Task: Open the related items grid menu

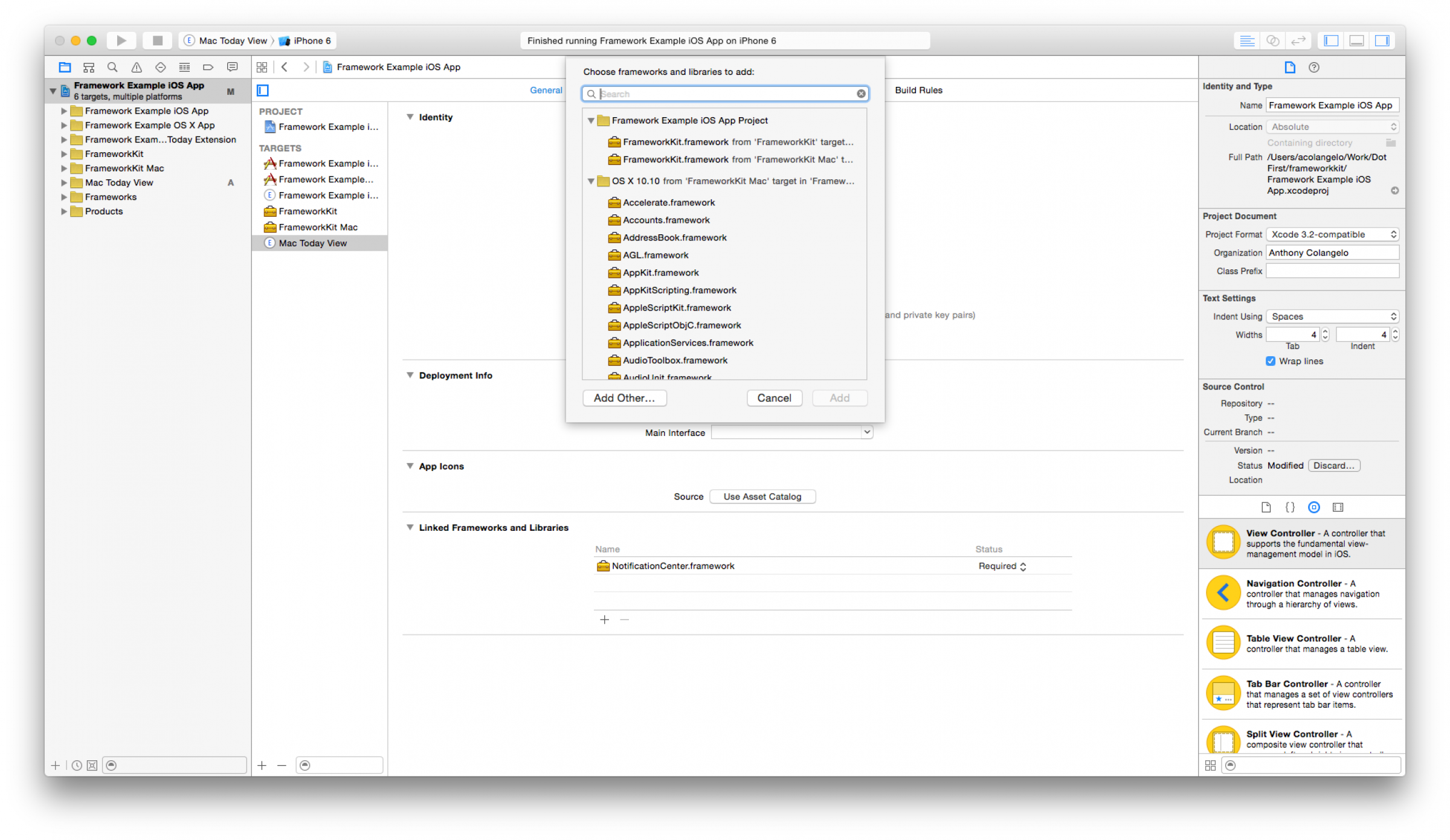Action: pos(262,67)
